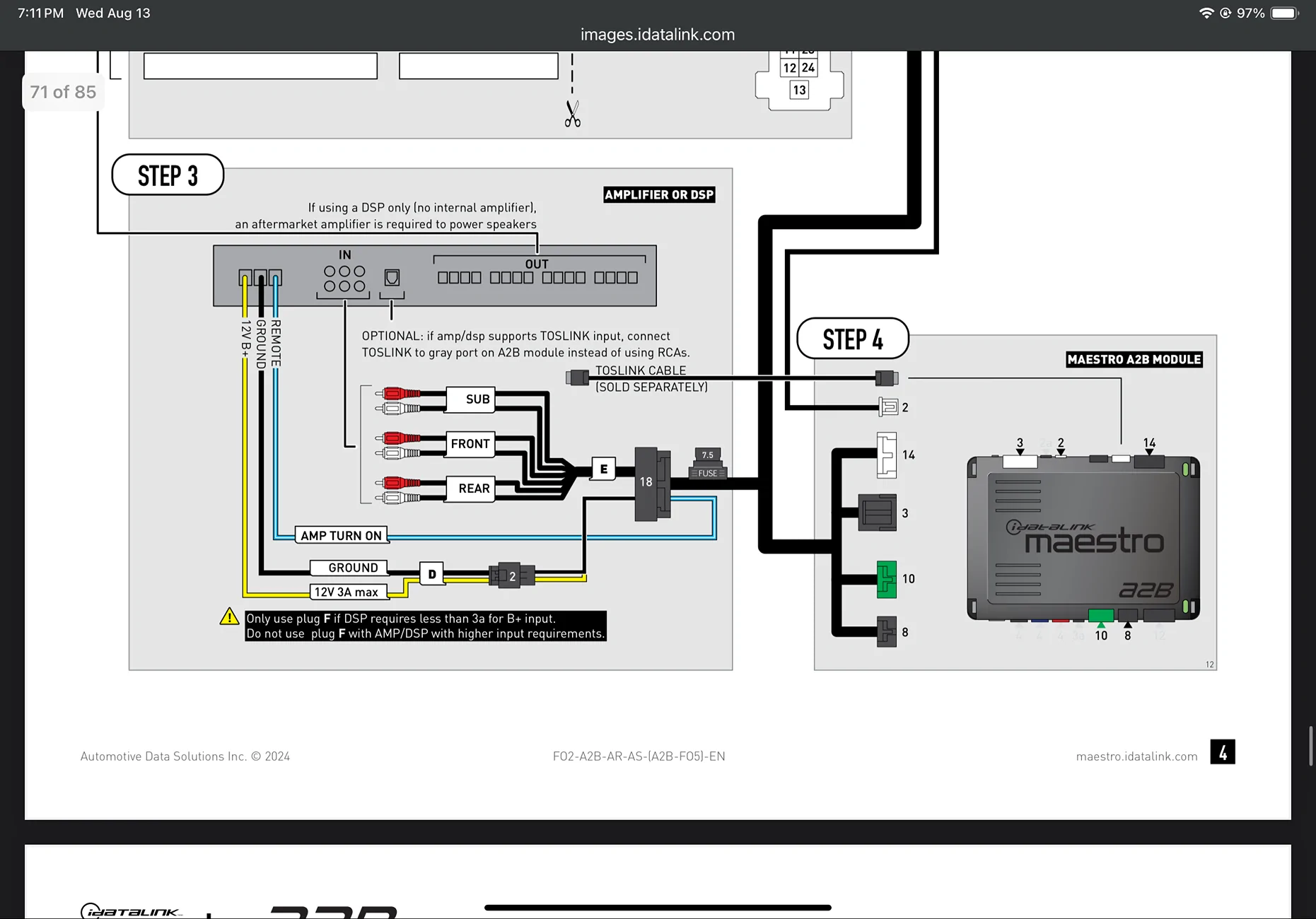Click the 7.5 fuse icon

(x=708, y=464)
